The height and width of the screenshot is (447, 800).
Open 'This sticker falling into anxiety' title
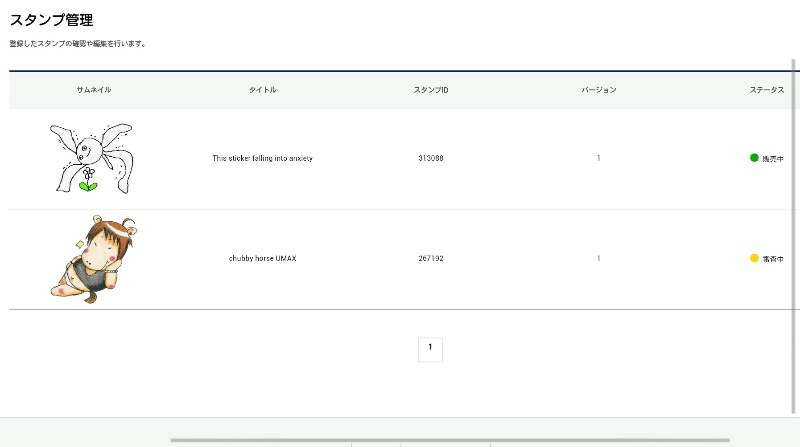[x=262, y=158]
